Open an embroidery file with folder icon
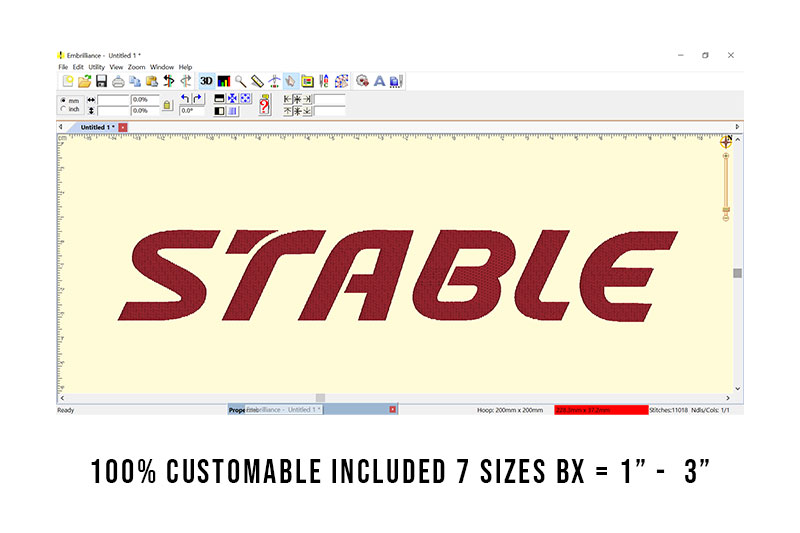Viewport: 800px width, 533px height. (85, 81)
